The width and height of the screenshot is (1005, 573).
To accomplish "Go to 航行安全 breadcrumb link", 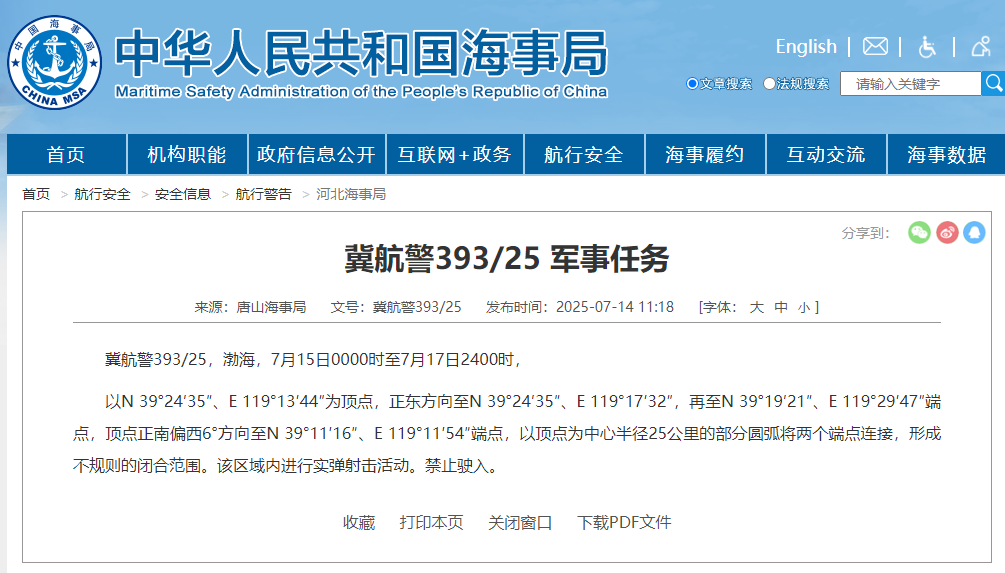I will (x=102, y=194).
